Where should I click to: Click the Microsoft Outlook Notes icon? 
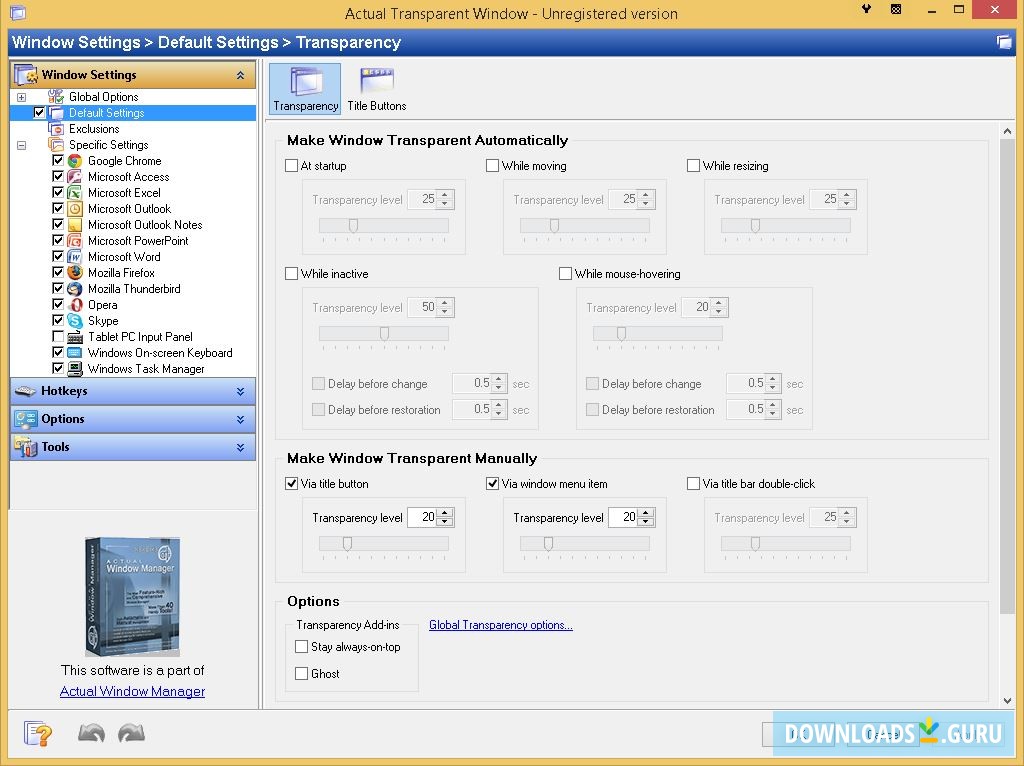click(75, 225)
